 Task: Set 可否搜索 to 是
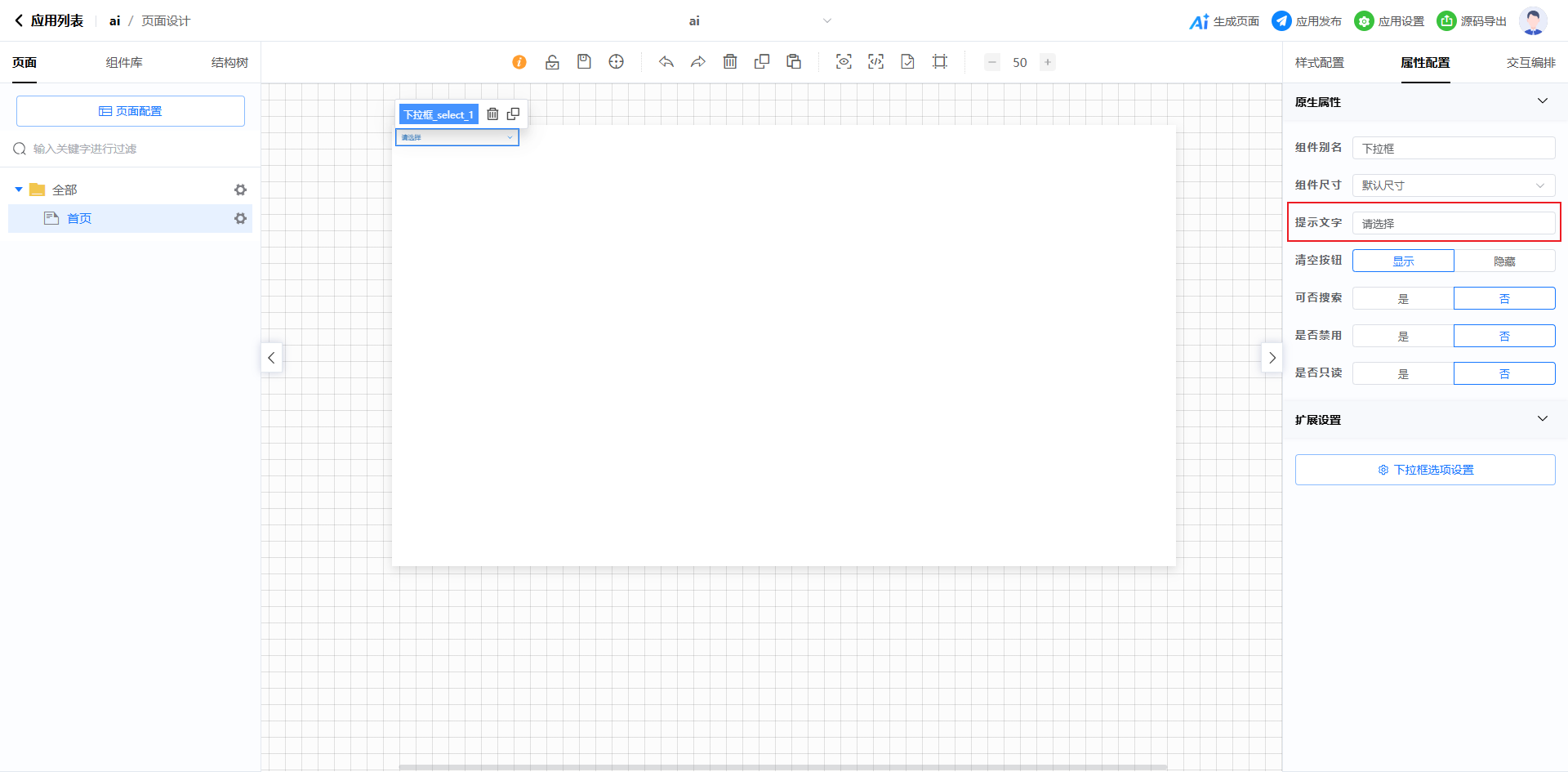(1403, 299)
